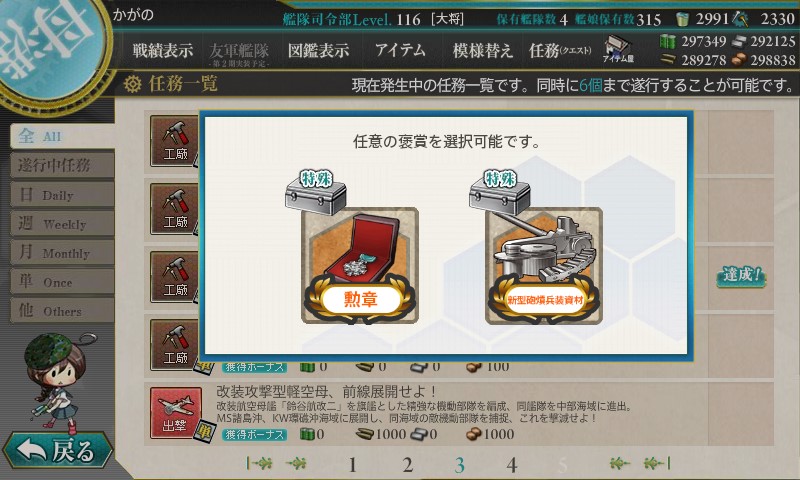Show Once-only quests
Image resolution: width=800 pixels, height=480 pixels.
(x=62, y=282)
